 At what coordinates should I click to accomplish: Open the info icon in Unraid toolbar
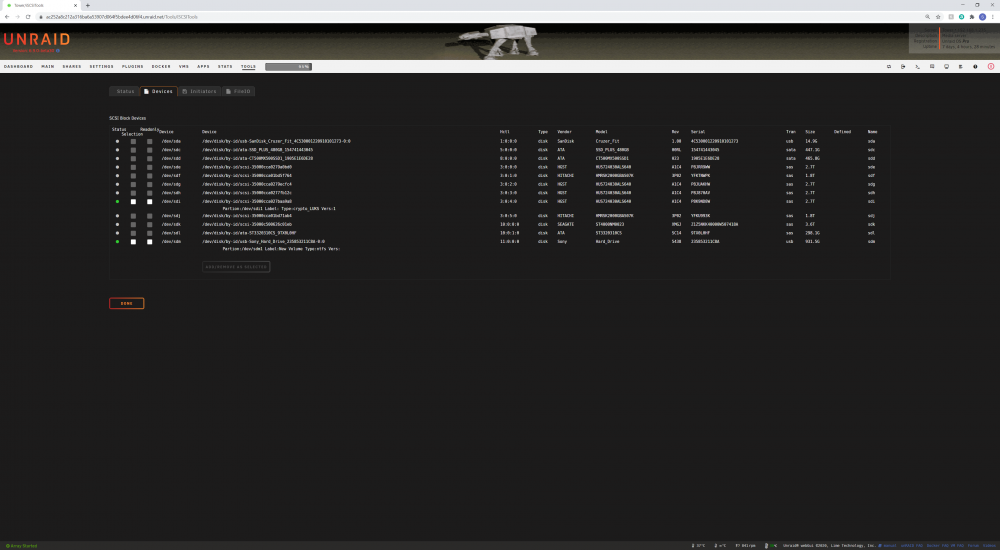(x=975, y=66)
